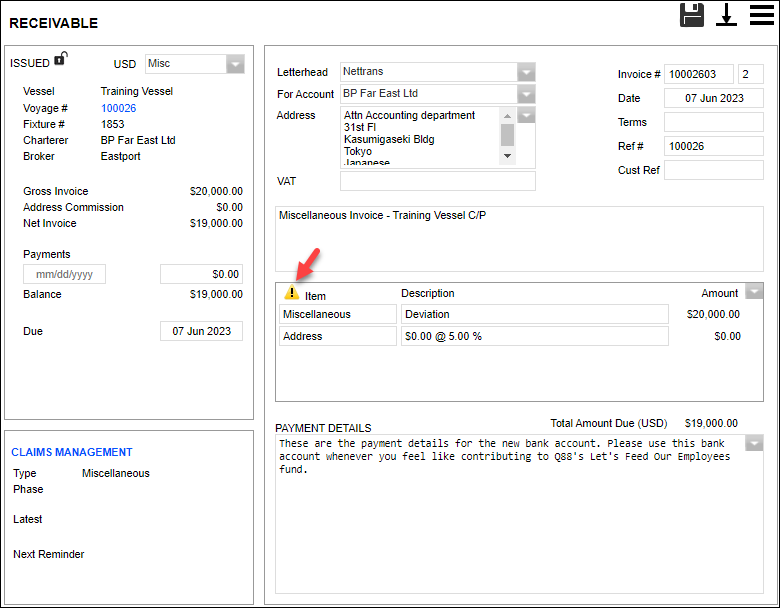This screenshot has width=780, height=608.
Task: Click the unlocked padlock icon beside ISSUED
Action: pos(60,59)
